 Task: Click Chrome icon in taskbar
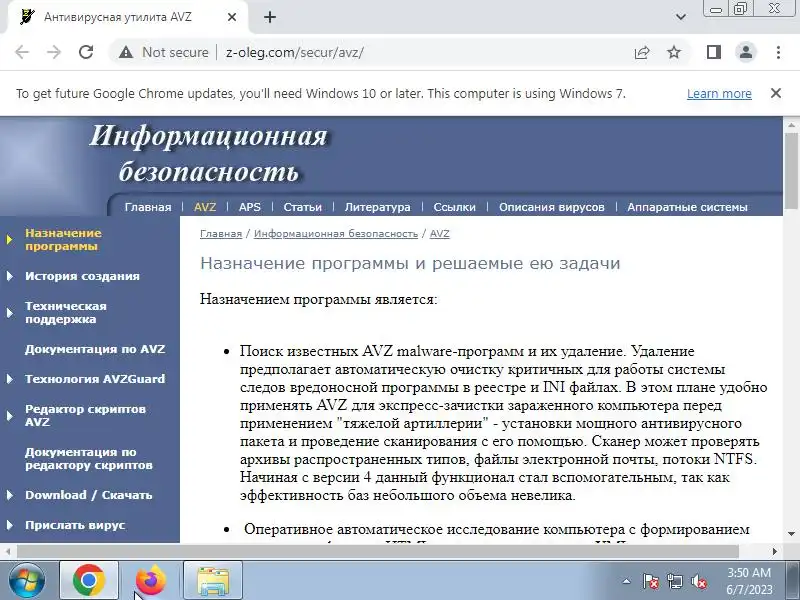(x=89, y=580)
